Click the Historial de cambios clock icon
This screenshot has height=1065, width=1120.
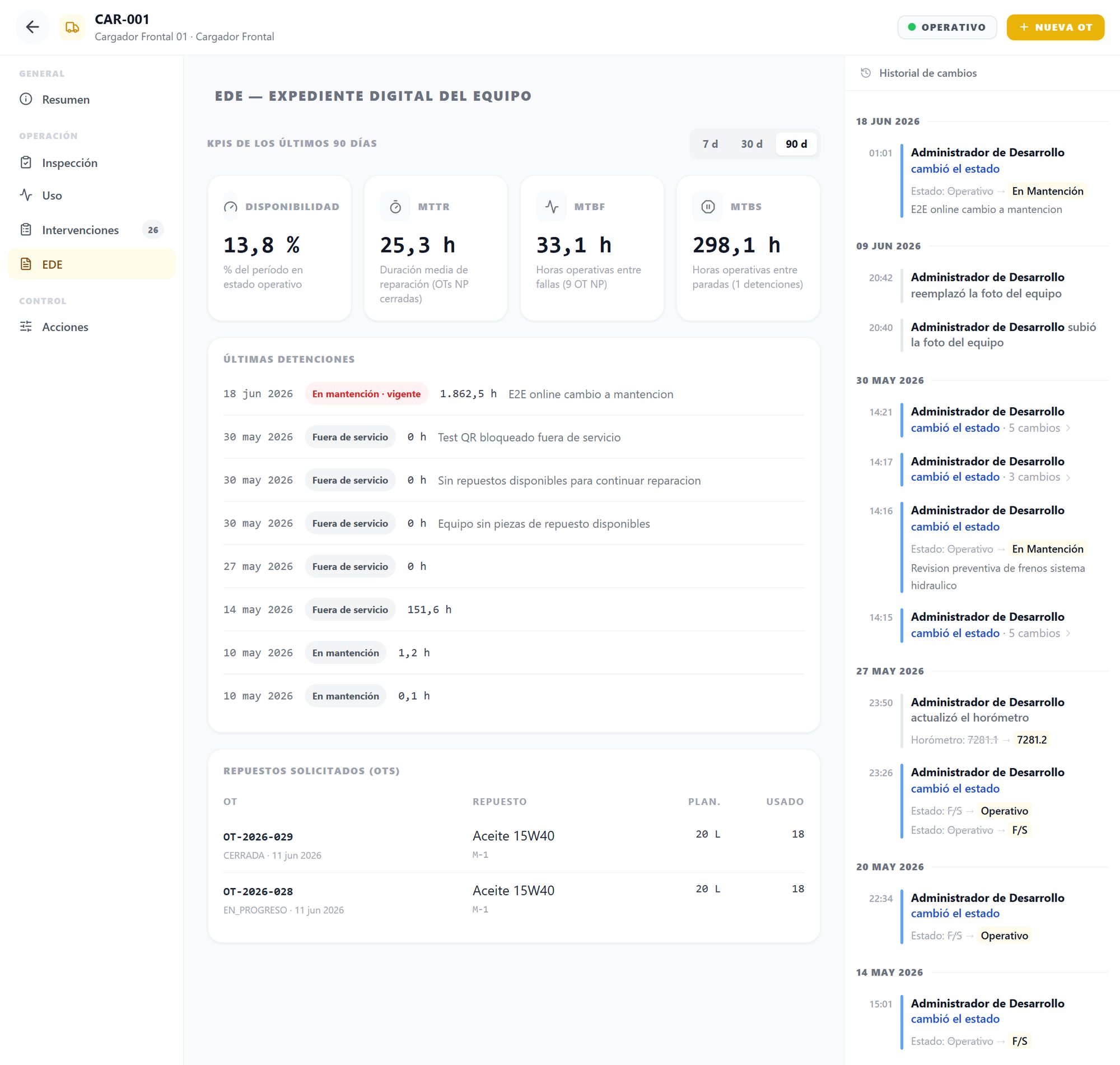tap(865, 73)
